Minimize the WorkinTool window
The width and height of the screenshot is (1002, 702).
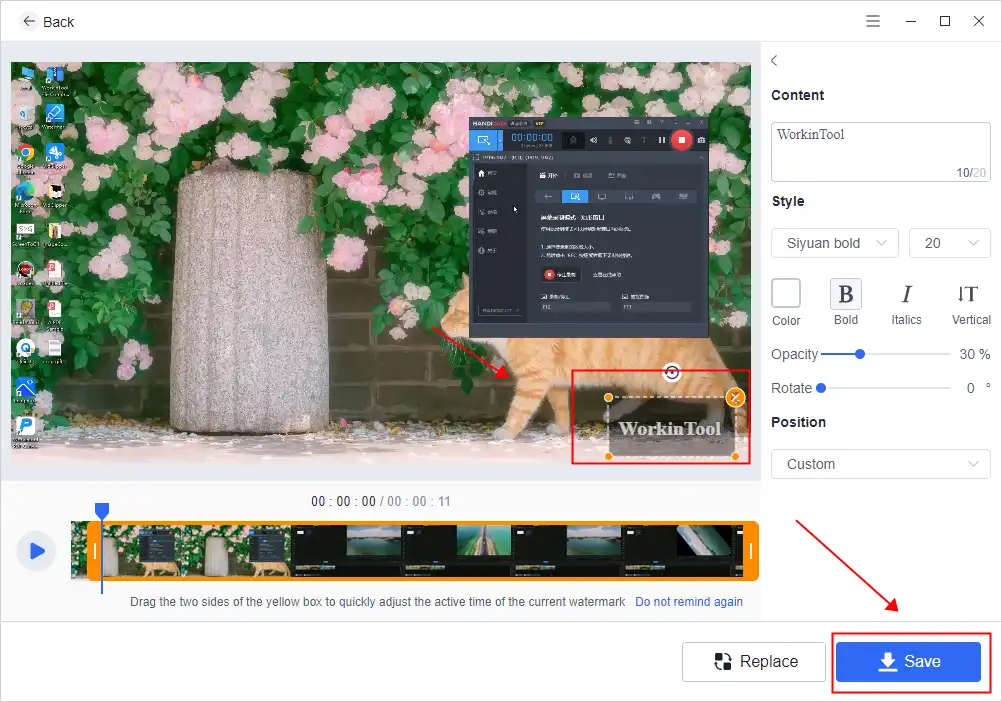[x=911, y=21]
